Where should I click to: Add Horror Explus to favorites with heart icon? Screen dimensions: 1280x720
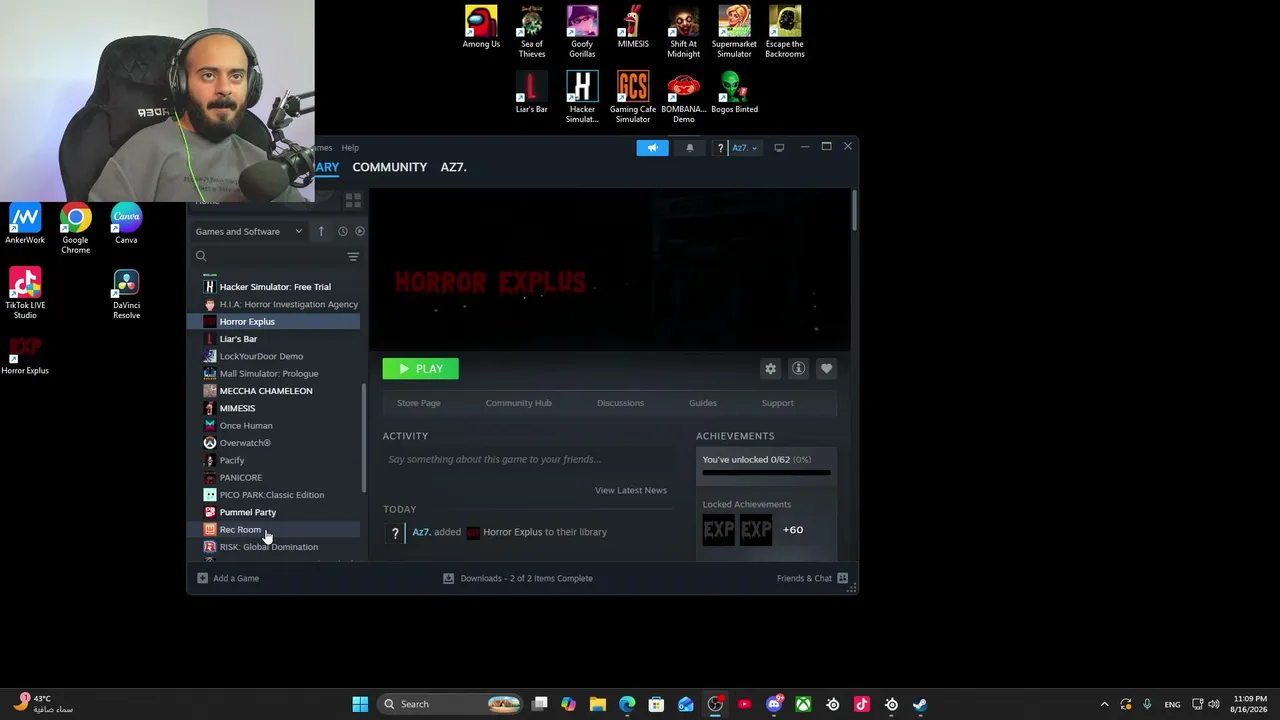click(826, 369)
